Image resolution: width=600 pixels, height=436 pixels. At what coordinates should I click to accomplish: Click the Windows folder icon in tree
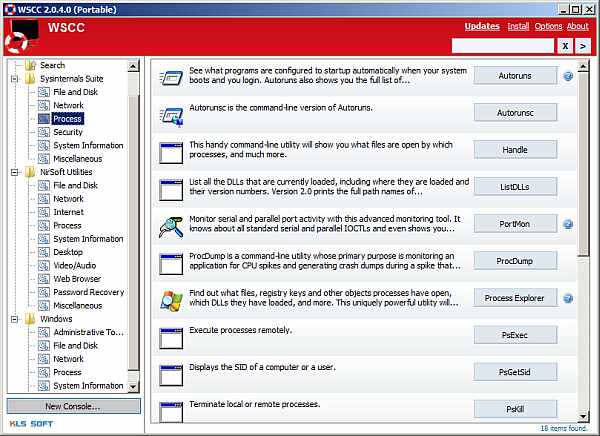tap(30, 319)
